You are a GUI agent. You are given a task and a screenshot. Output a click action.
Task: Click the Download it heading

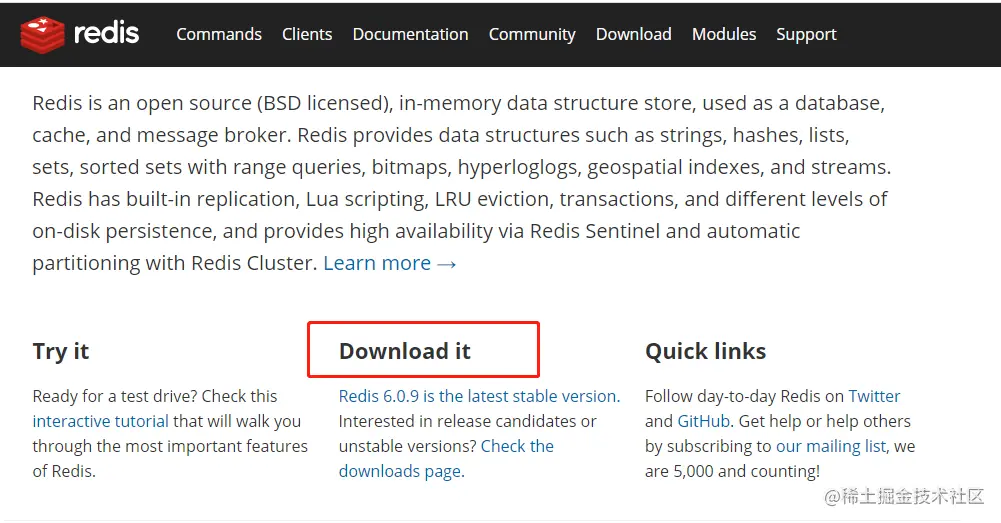pyautogui.click(x=405, y=351)
